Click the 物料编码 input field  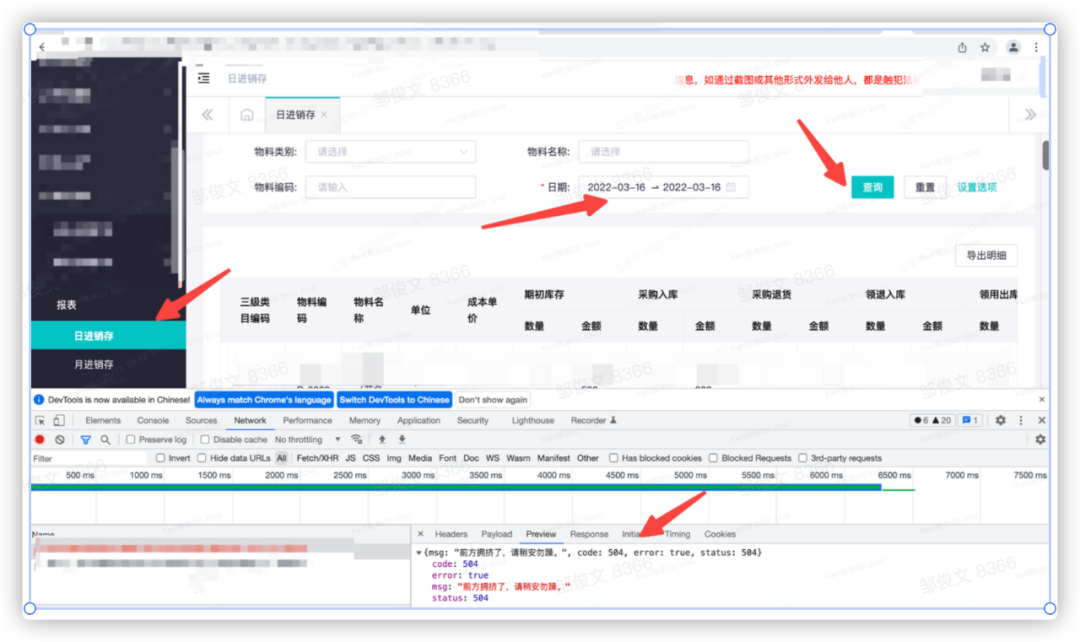(x=391, y=187)
